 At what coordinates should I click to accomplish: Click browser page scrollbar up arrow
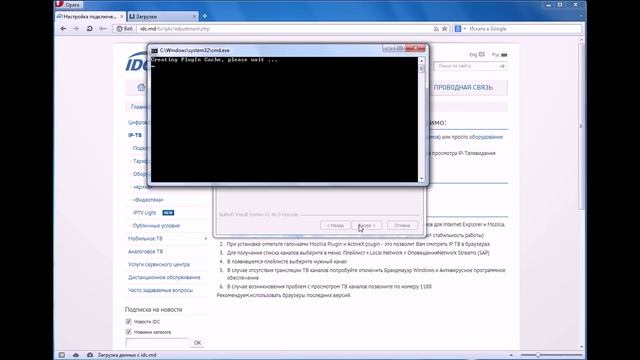(582, 40)
